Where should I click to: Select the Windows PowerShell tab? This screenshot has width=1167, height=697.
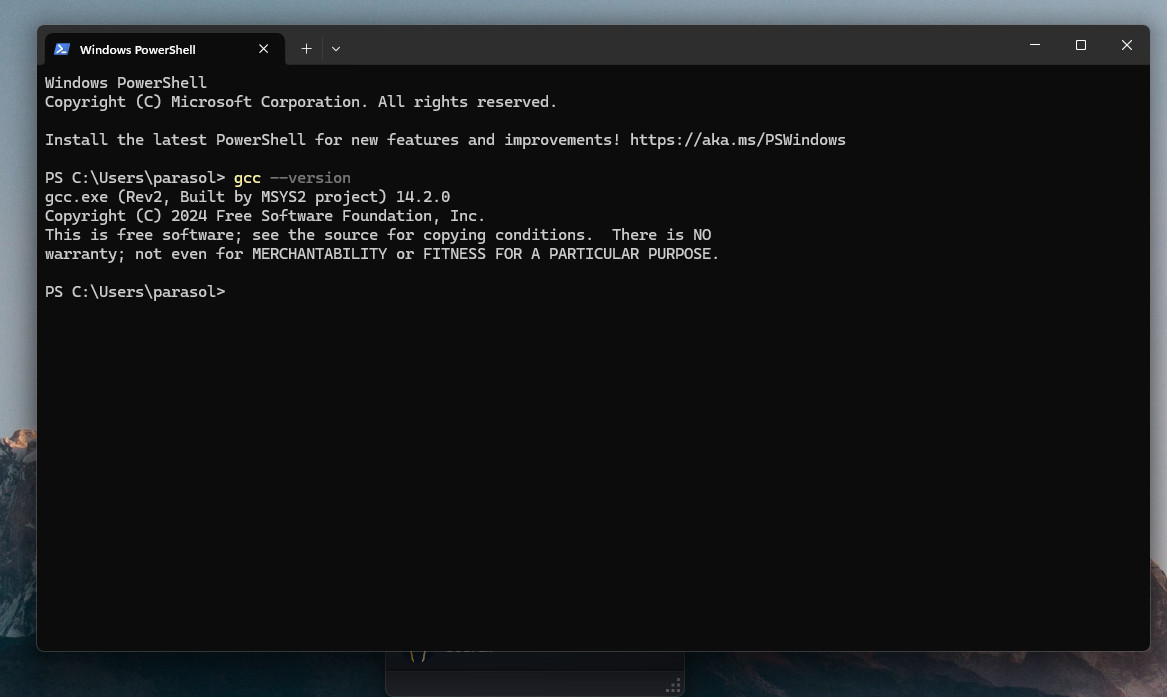(164, 49)
